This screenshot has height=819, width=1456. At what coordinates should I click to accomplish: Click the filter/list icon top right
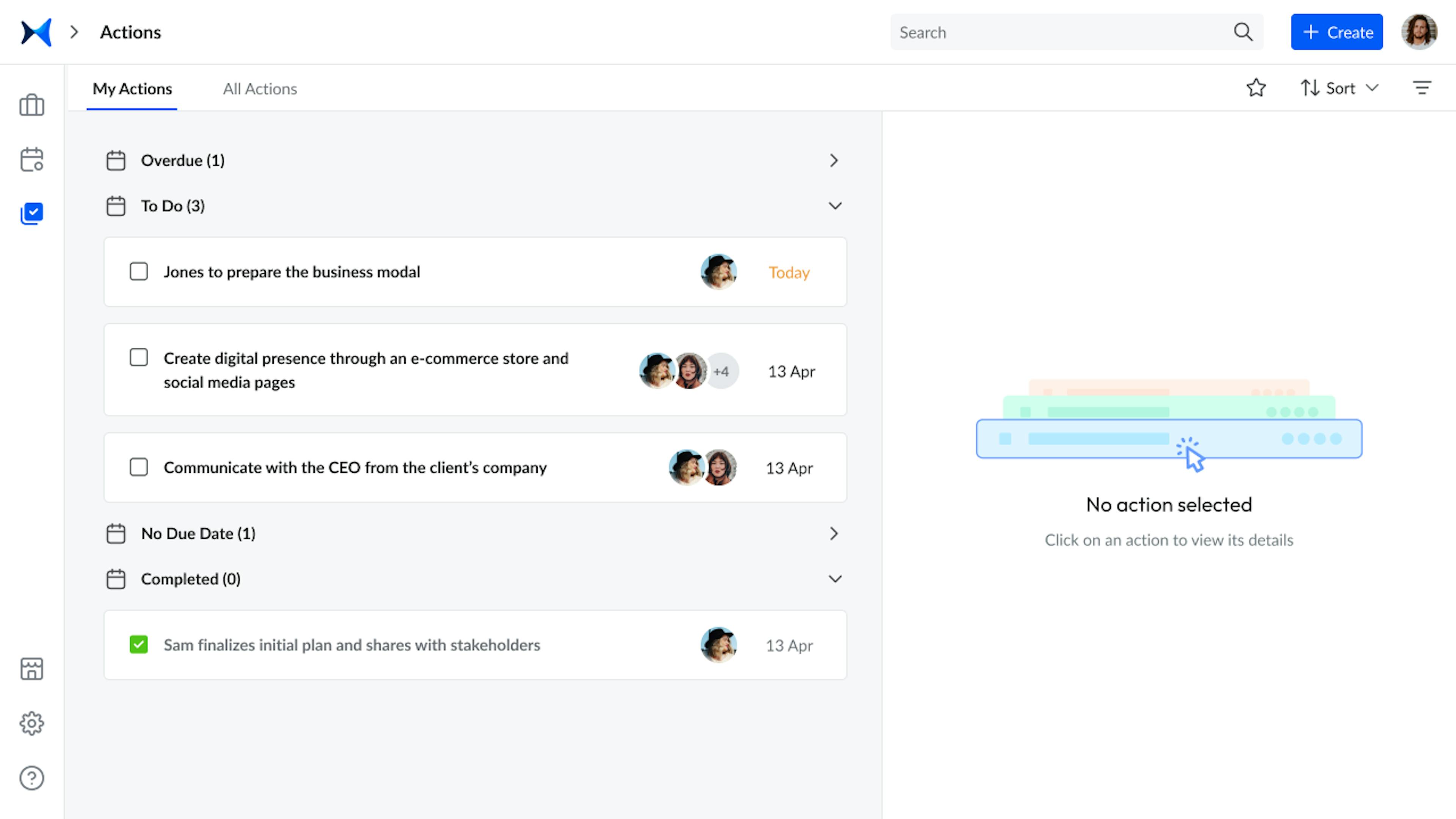pyautogui.click(x=1422, y=88)
